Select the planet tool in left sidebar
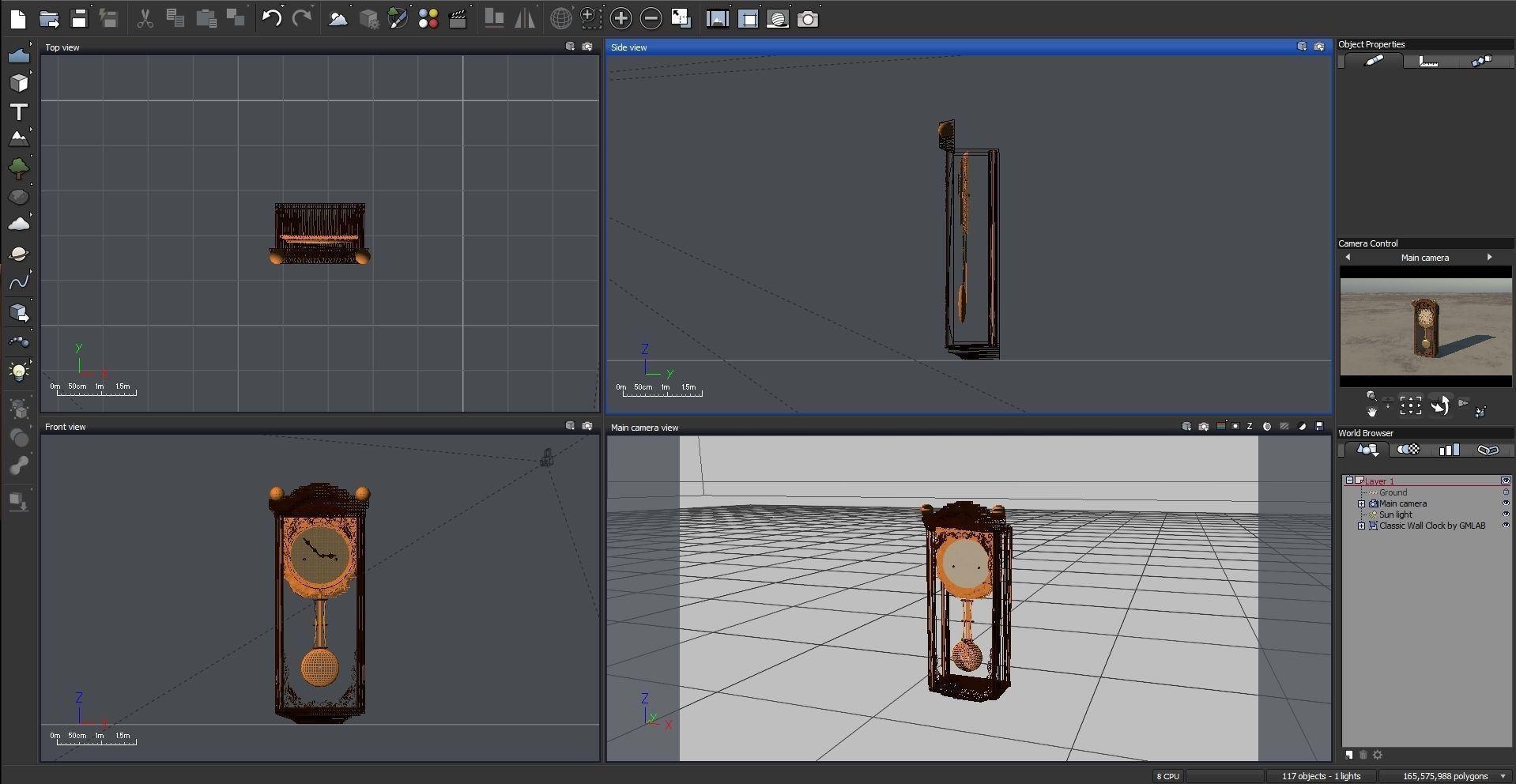Image resolution: width=1516 pixels, height=784 pixels. pos(19,254)
